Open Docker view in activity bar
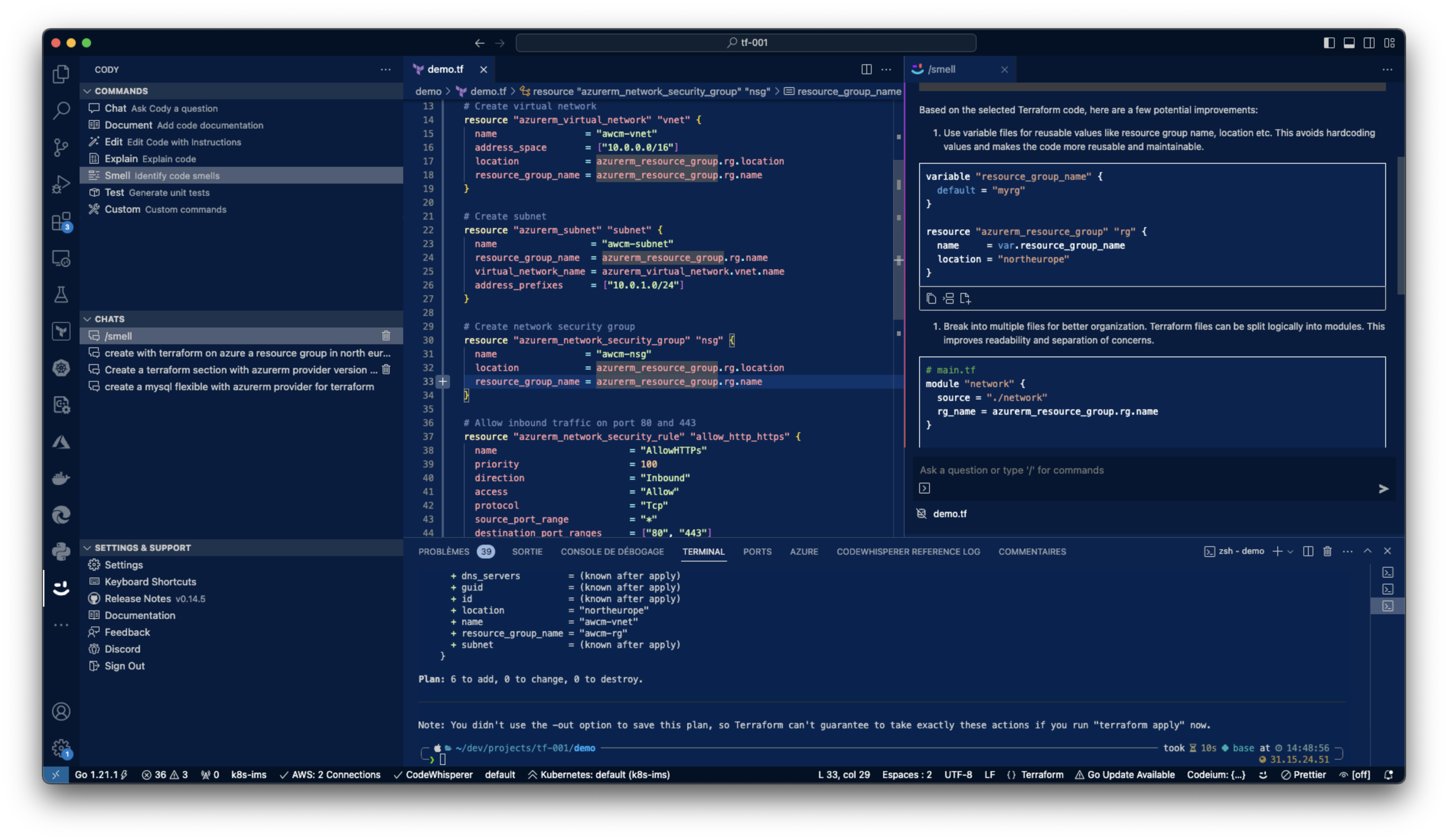The image size is (1448, 840). click(61, 478)
